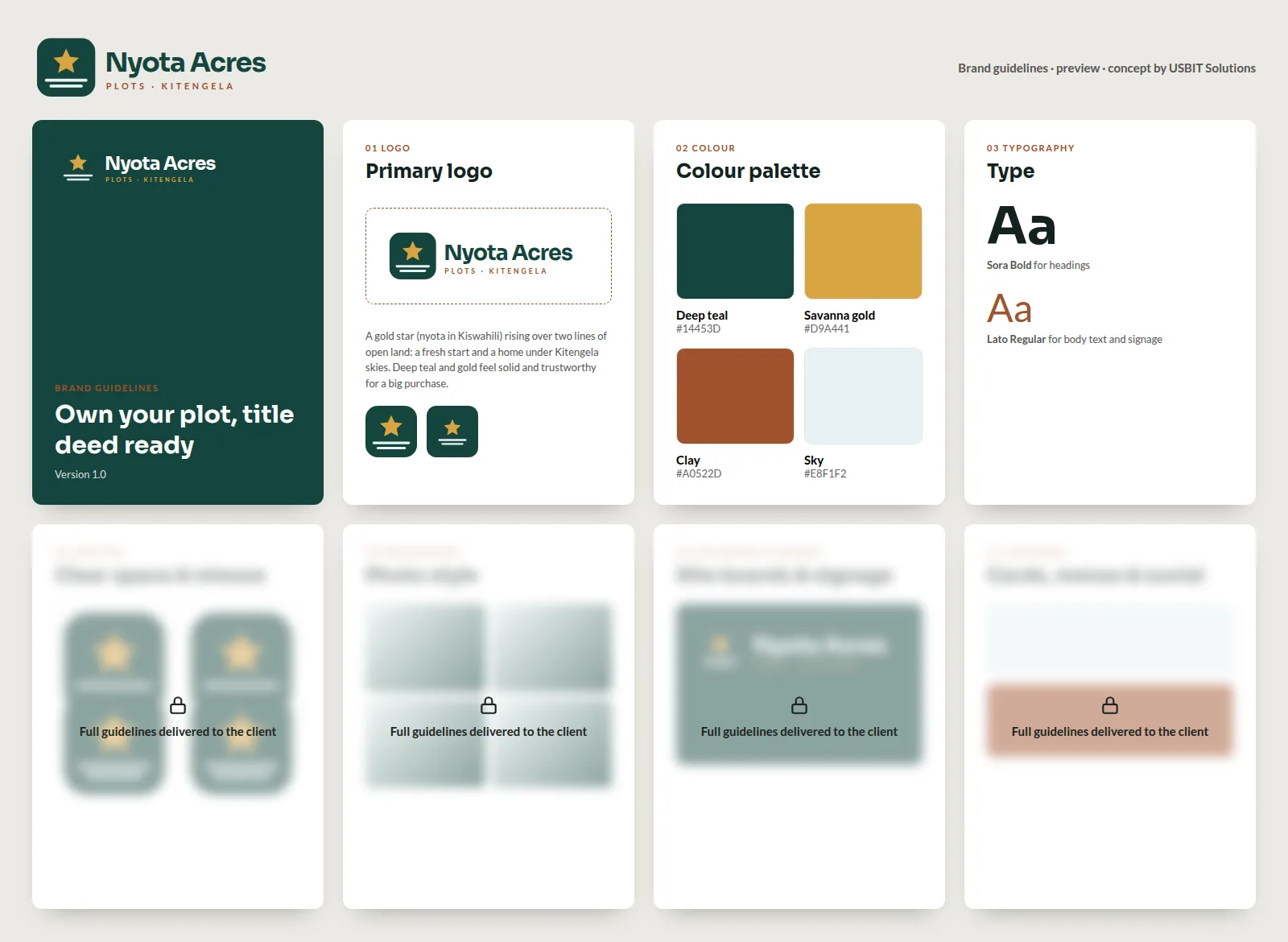Click the star logo icon inside the dashed Primary logo box
The image size is (1288, 942).
pyautogui.click(x=413, y=256)
